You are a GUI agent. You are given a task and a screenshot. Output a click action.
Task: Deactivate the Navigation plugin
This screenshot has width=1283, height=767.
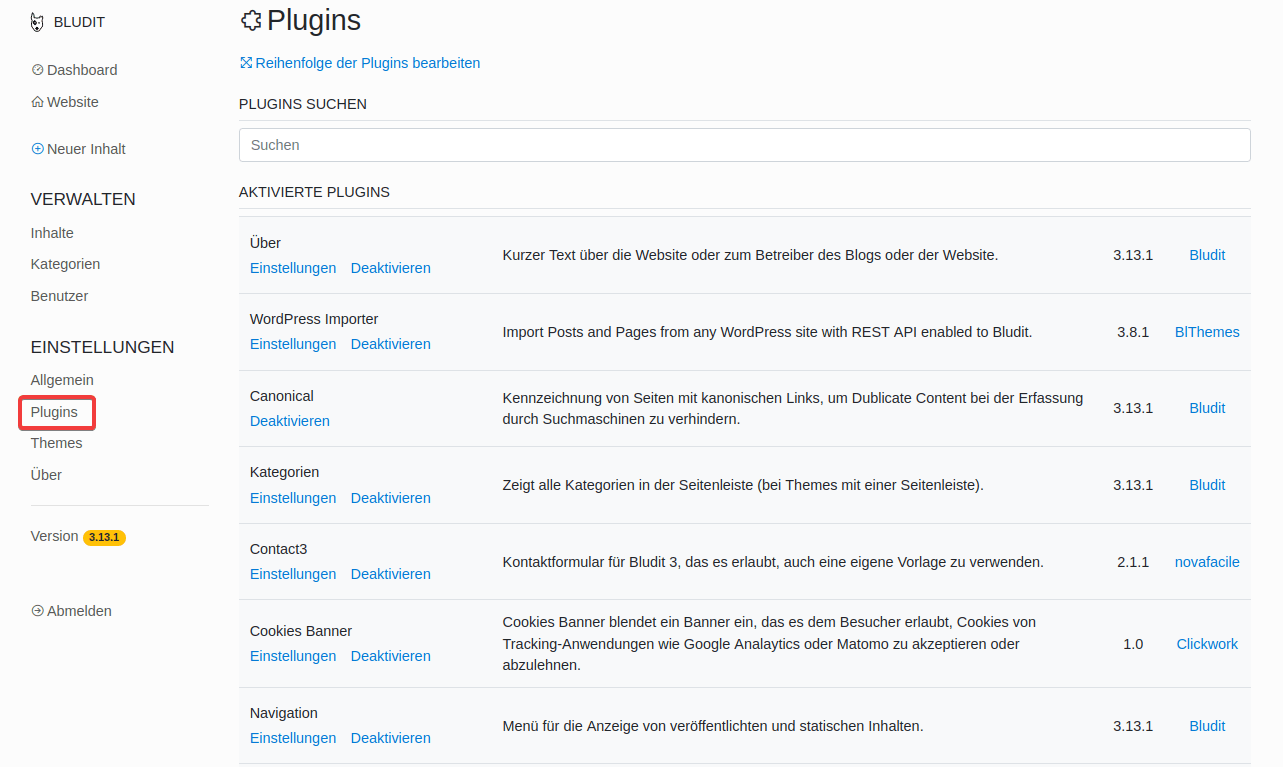390,738
